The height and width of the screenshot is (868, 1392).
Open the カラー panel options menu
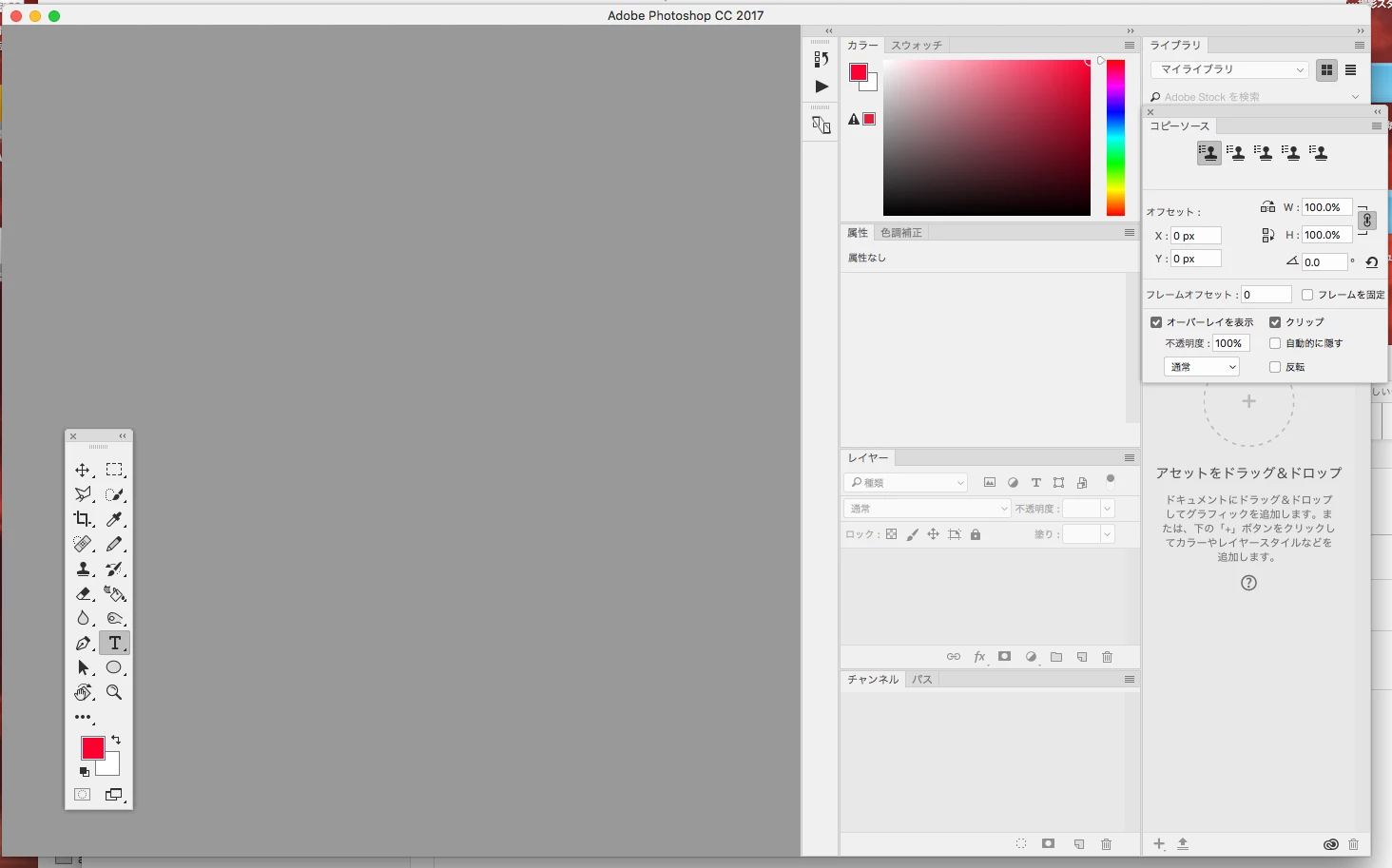tap(1130, 46)
